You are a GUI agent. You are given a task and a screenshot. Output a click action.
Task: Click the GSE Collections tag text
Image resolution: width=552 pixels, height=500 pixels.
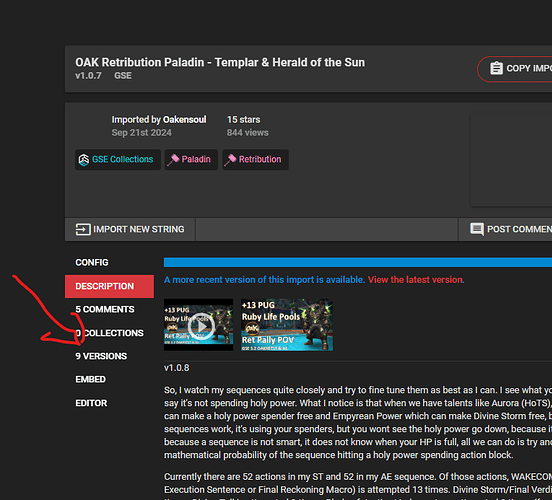123,160
